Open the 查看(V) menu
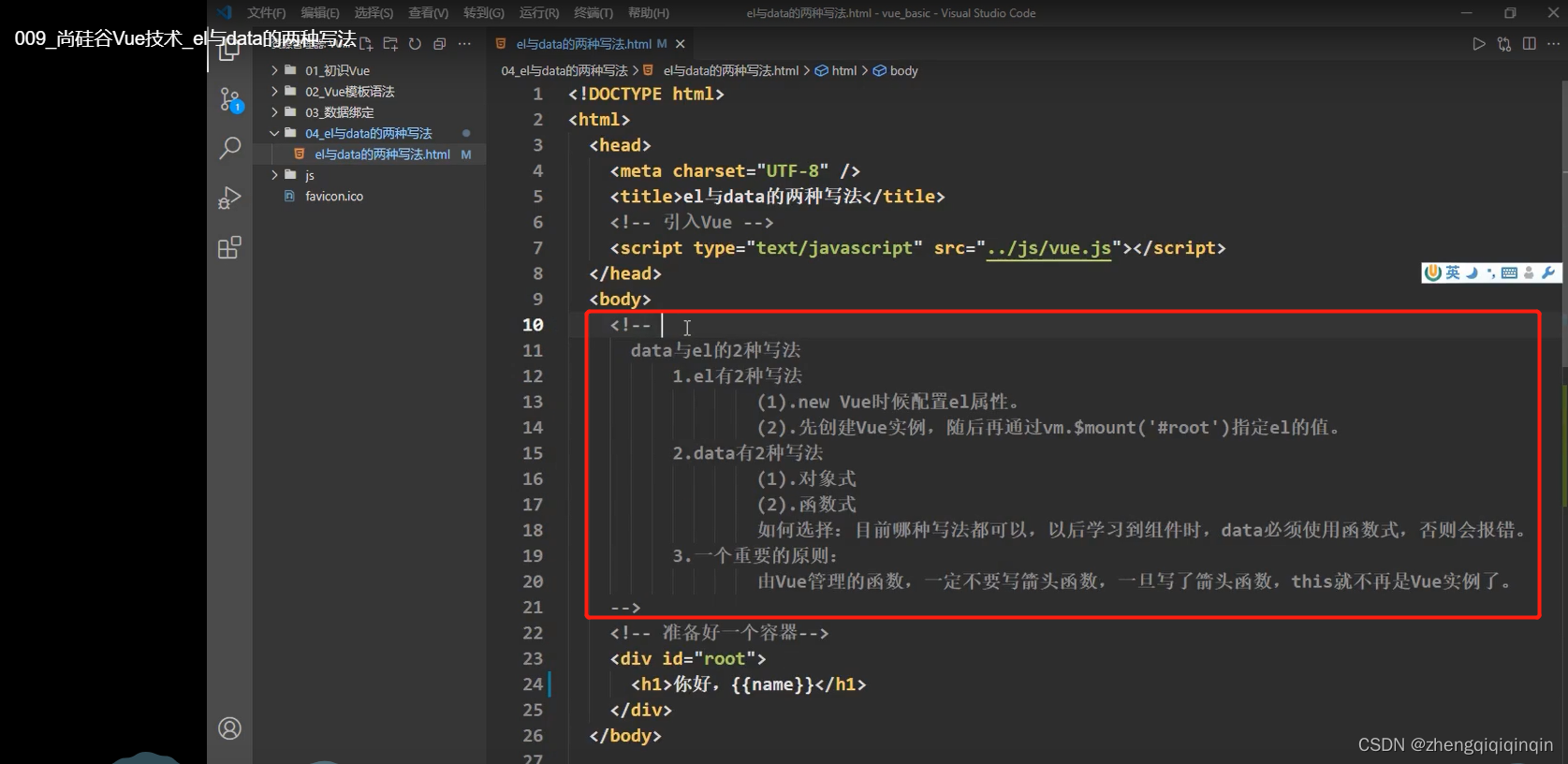This screenshot has height=764, width=1568. [x=428, y=13]
